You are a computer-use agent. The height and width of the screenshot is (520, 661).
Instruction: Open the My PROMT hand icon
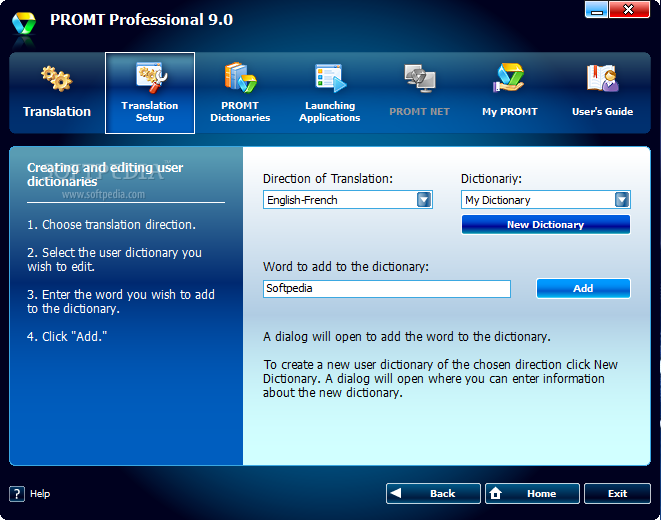pos(509,78)
